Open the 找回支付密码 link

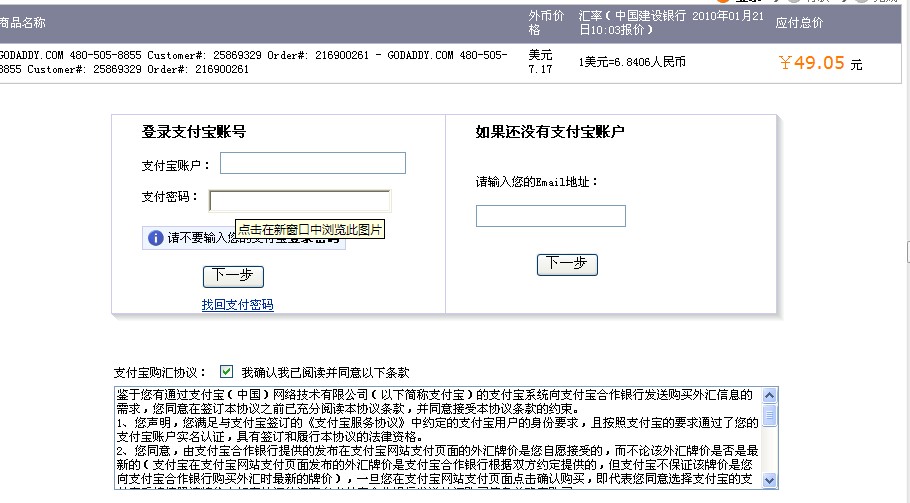click(x=237, y=305)
